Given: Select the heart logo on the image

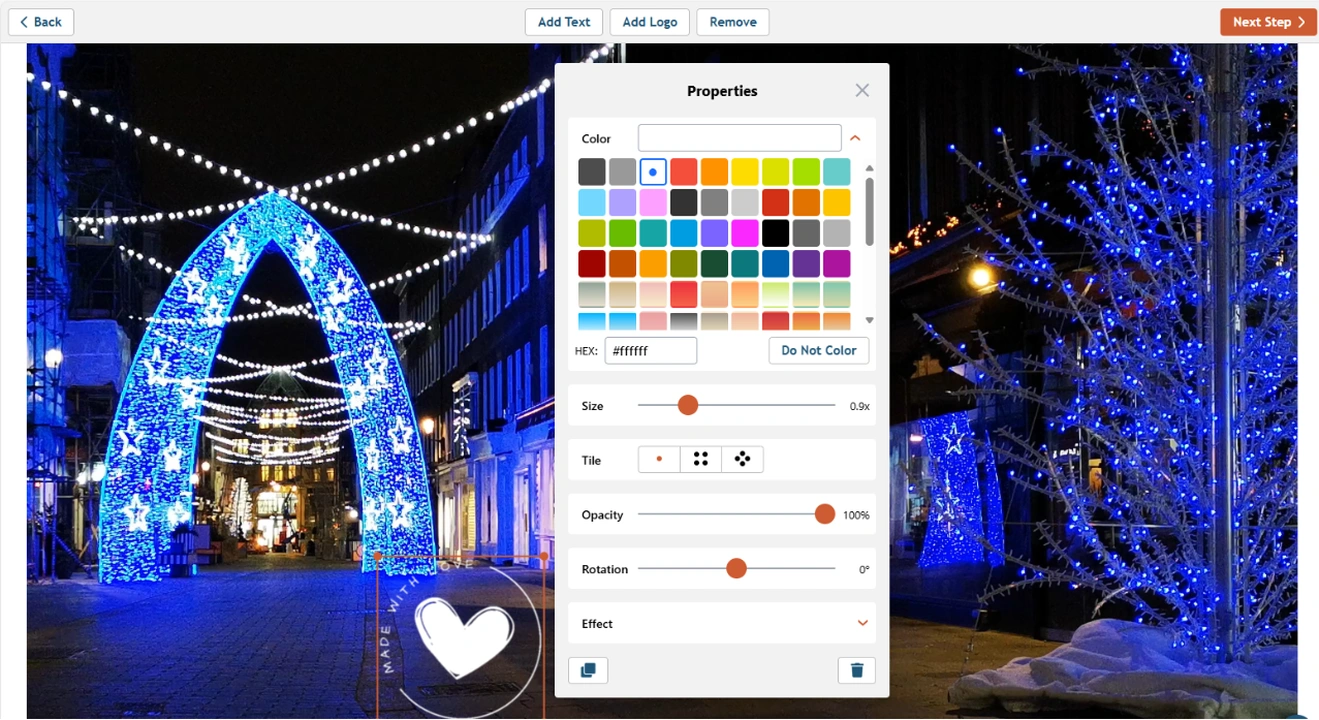Looking at the screenshot, I should click(x=464, y=636).
